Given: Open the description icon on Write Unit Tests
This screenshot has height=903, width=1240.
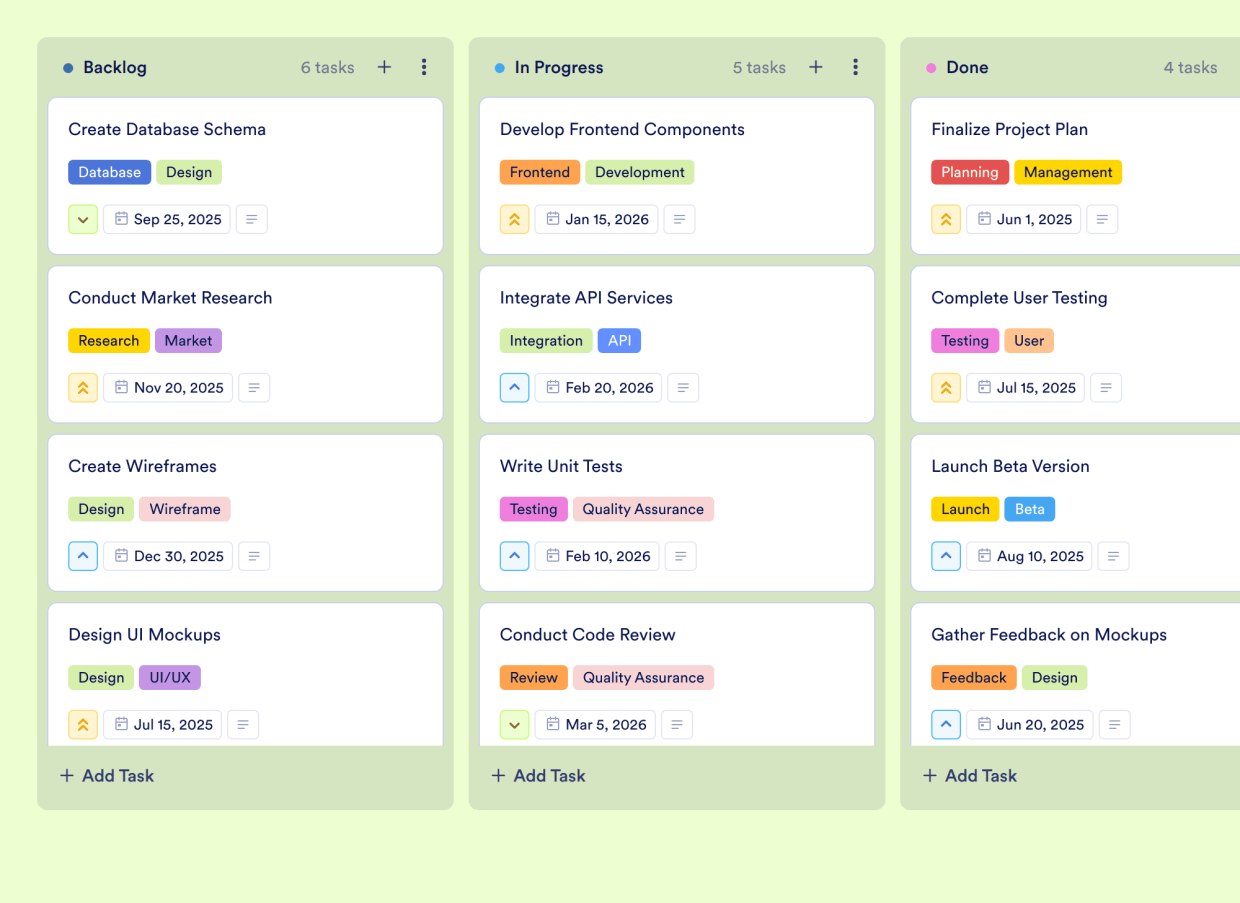Looking at the screenshot, I should 680,556.
